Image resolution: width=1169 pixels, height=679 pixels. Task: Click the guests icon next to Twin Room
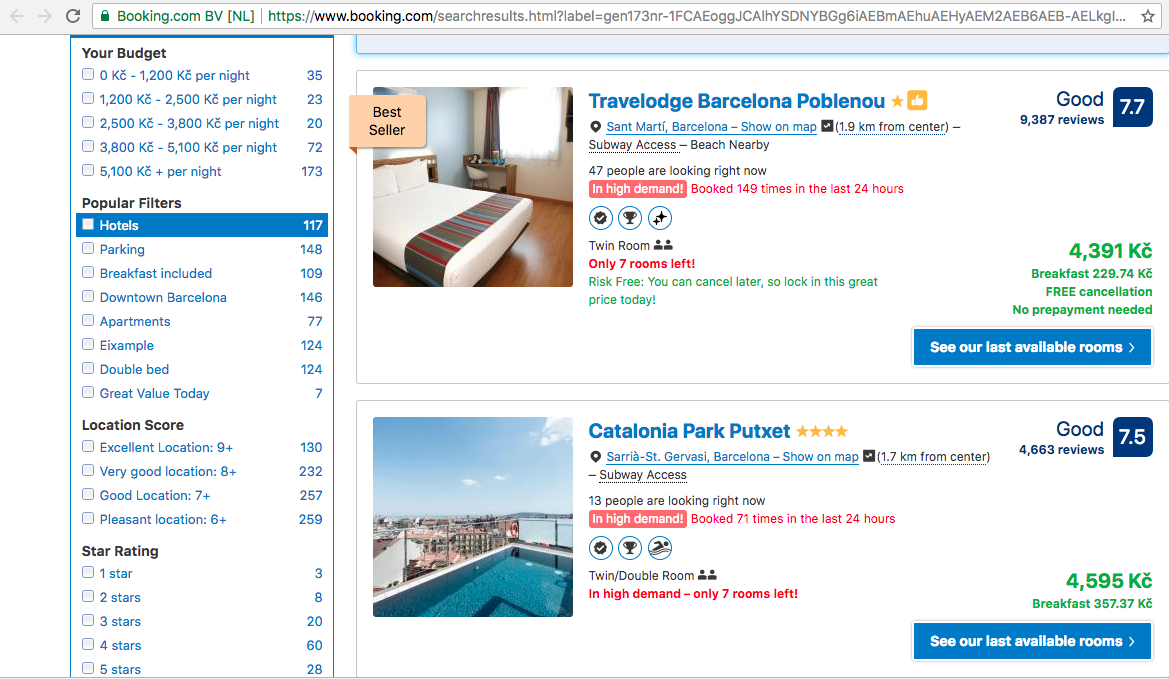coord(663,245)
